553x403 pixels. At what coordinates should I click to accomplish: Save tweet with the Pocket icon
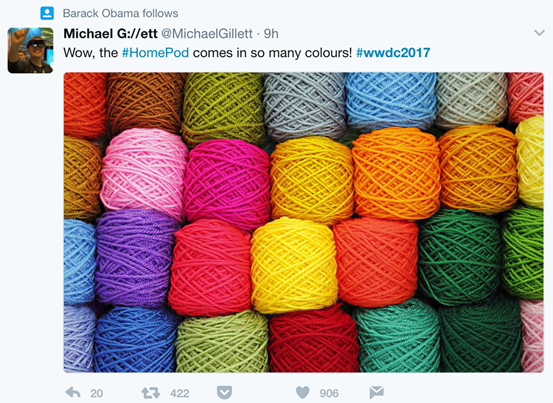(224, 392)
